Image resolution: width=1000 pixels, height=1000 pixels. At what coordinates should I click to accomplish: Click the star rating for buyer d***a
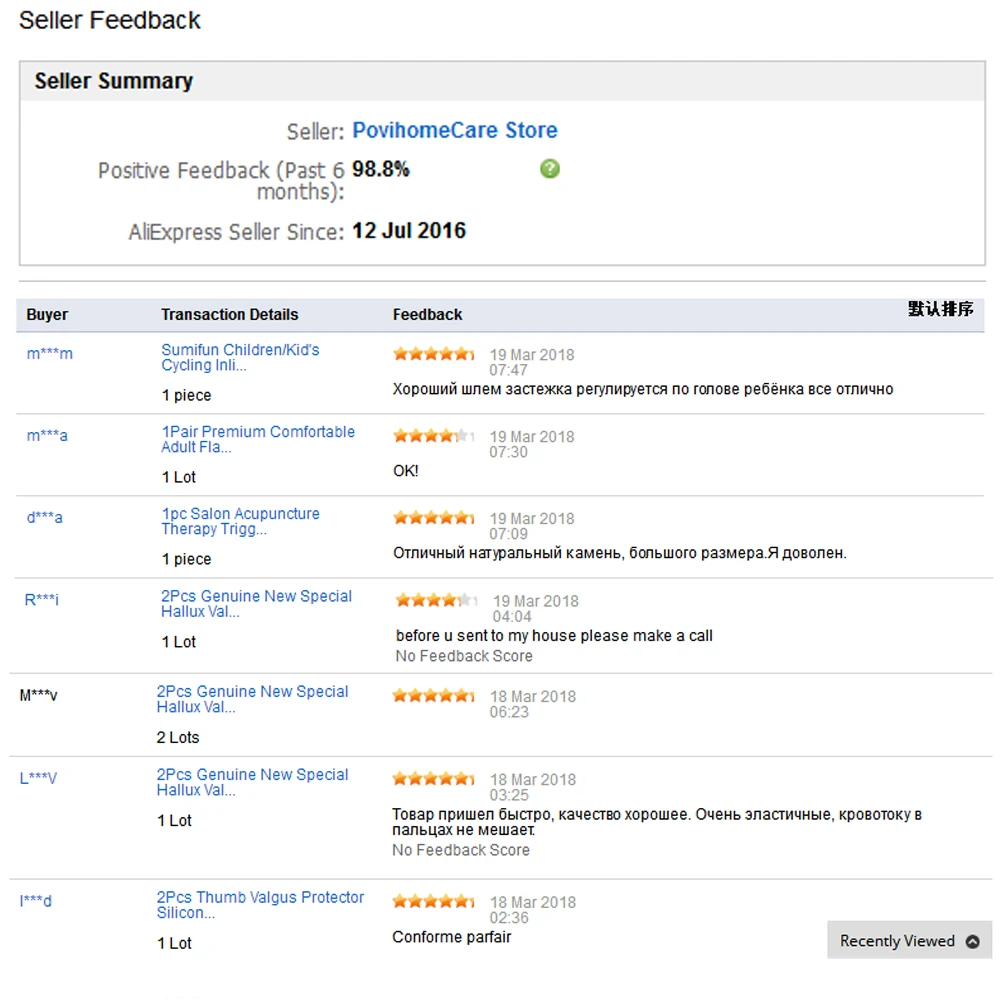(434, 518)
